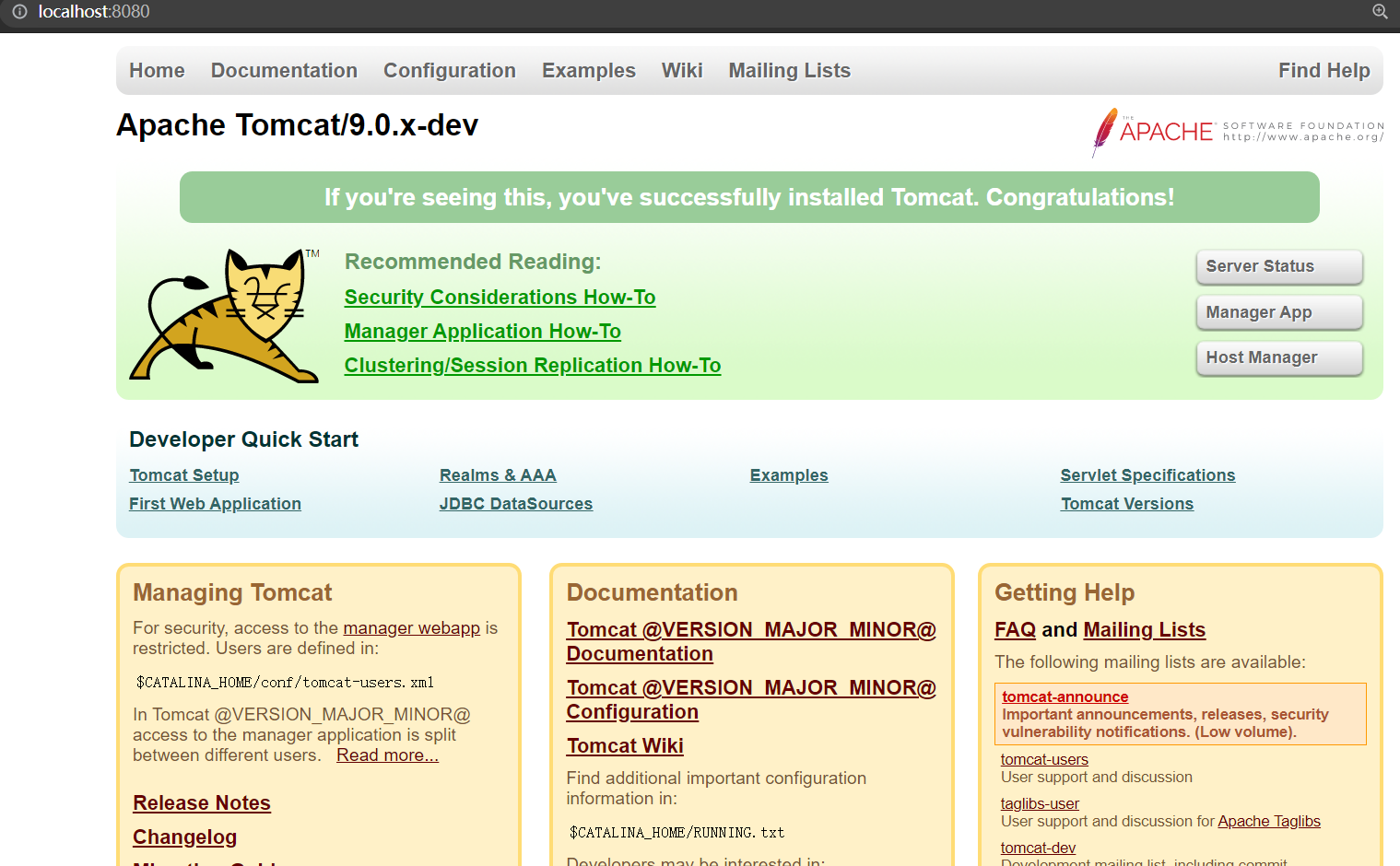Open the Changelog link
This screenshot has height=866, width=1400.
pos(184,837)
